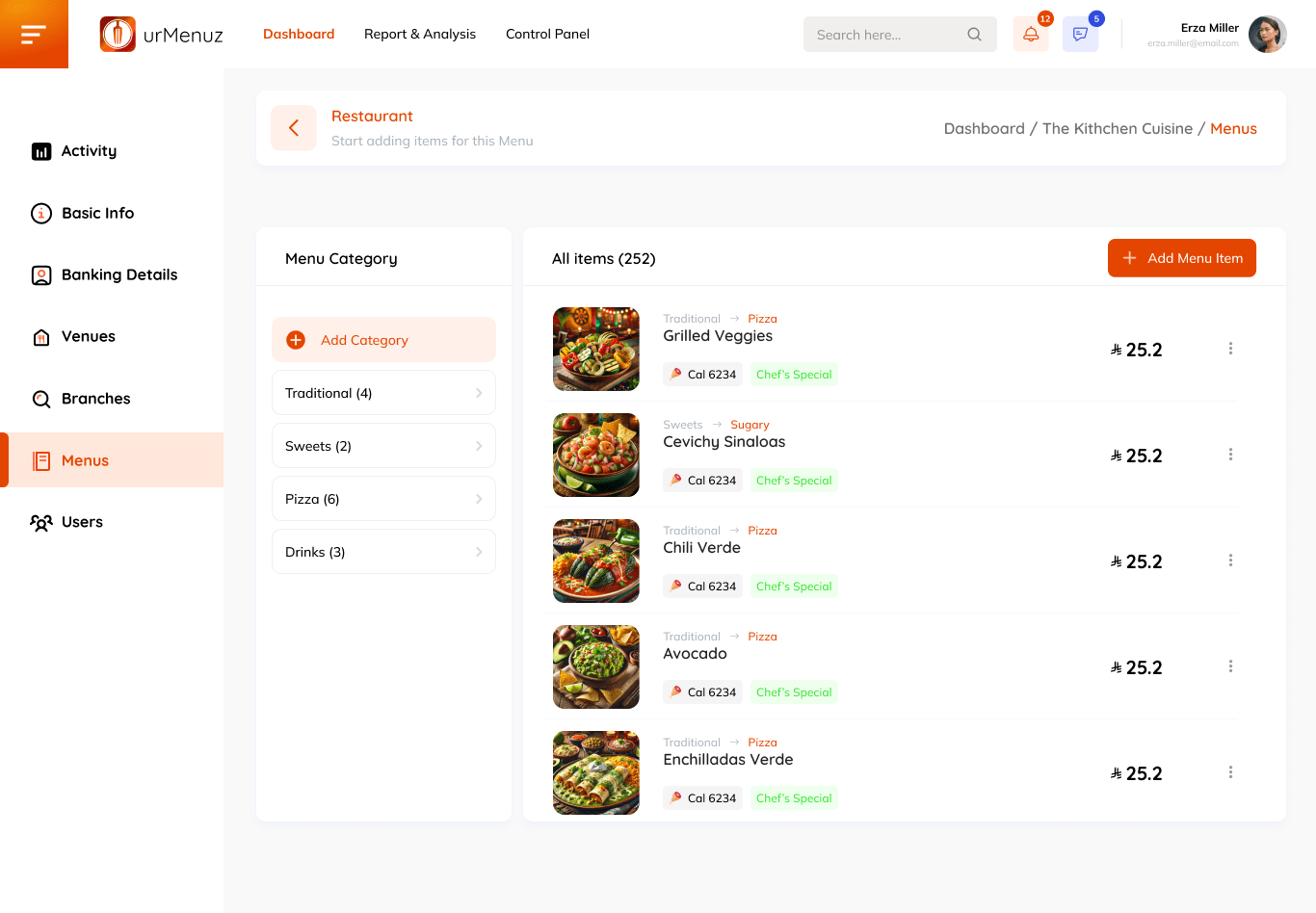Open the notifications bell icon
The width and height of the screenshot is (1316, 913).
1031,35
